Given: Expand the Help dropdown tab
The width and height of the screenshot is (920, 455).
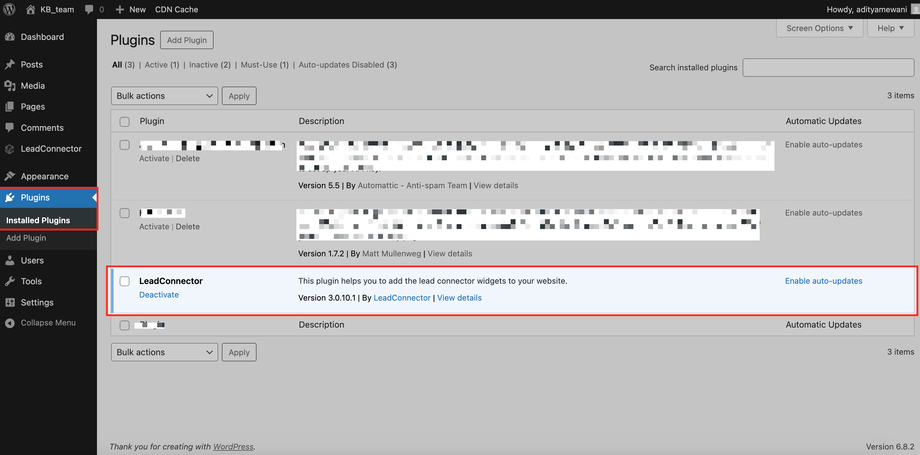Looking at the screenshot, I should [889, 28].
